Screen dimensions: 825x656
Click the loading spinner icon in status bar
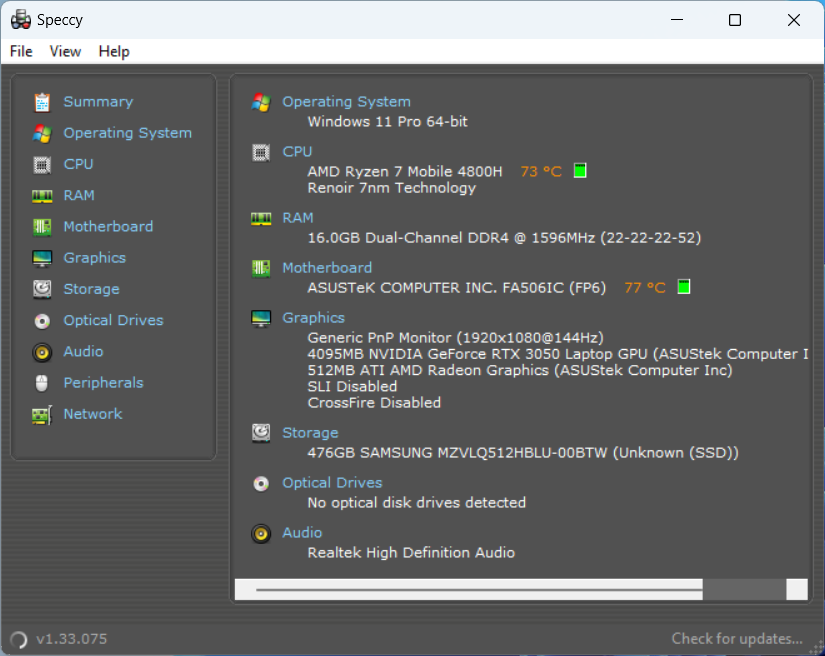pos(18,639)
